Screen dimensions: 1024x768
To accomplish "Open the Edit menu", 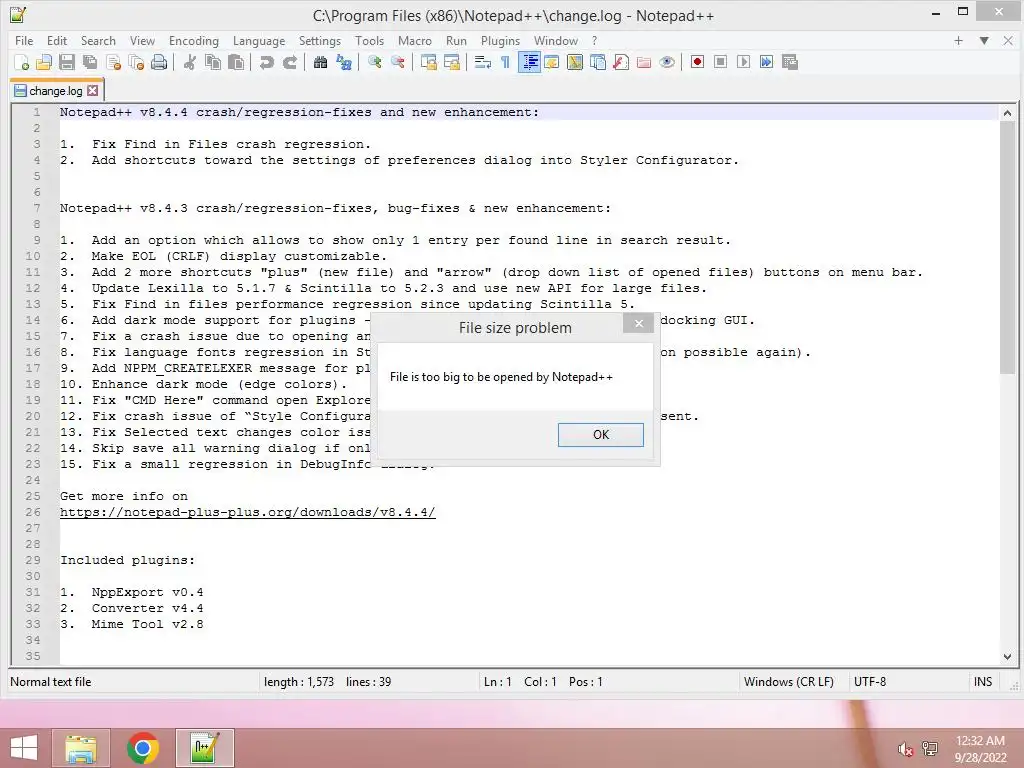I will point(57,40).
